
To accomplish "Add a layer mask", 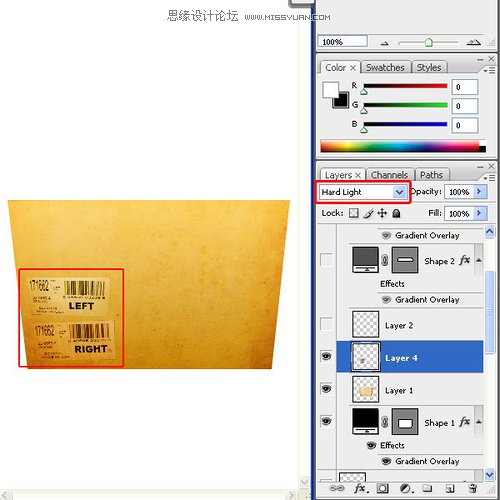I will click(382, 488).
